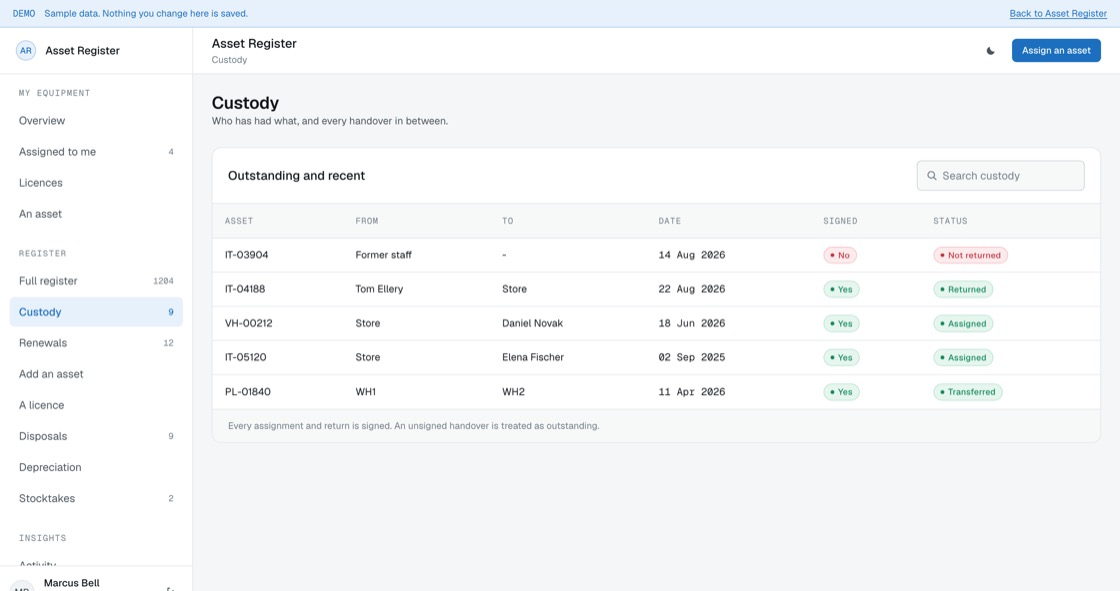Click the date 22 Aug 2026

click(691, 289)
